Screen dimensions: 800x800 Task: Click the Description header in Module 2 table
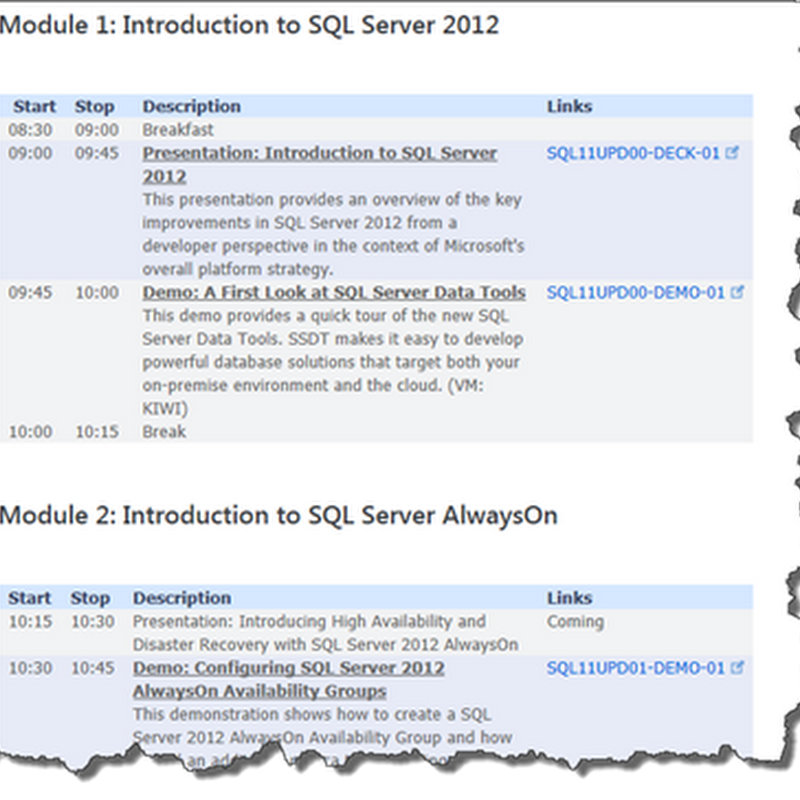tap(182, 598)
